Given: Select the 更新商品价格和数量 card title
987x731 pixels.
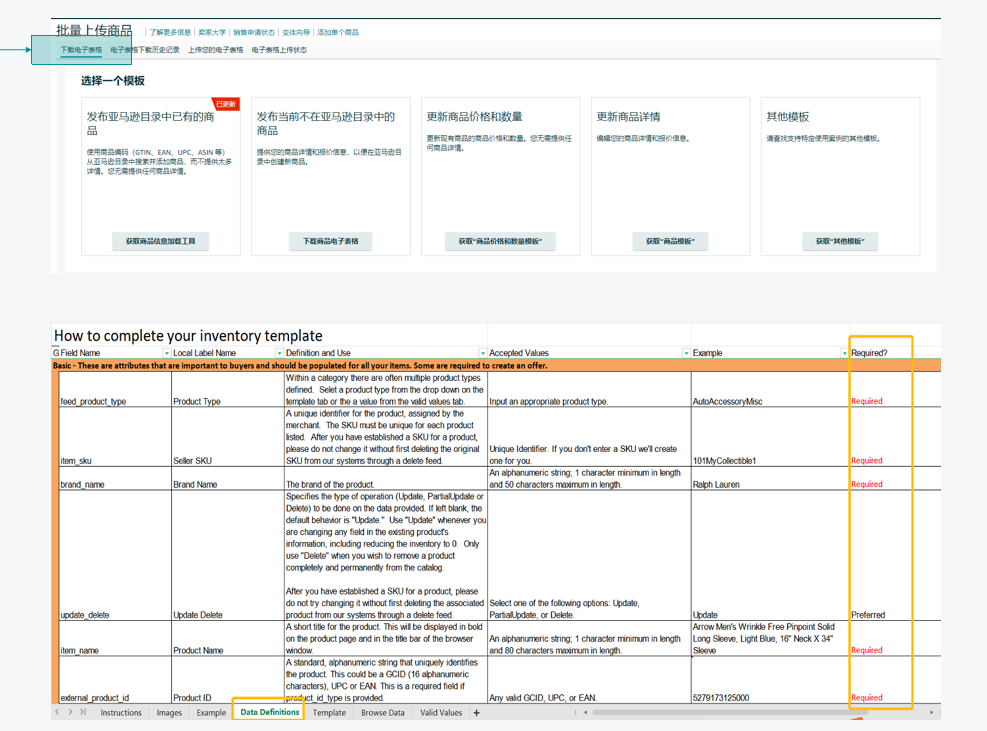Looking at the screenshot, I should click(475, 116).
